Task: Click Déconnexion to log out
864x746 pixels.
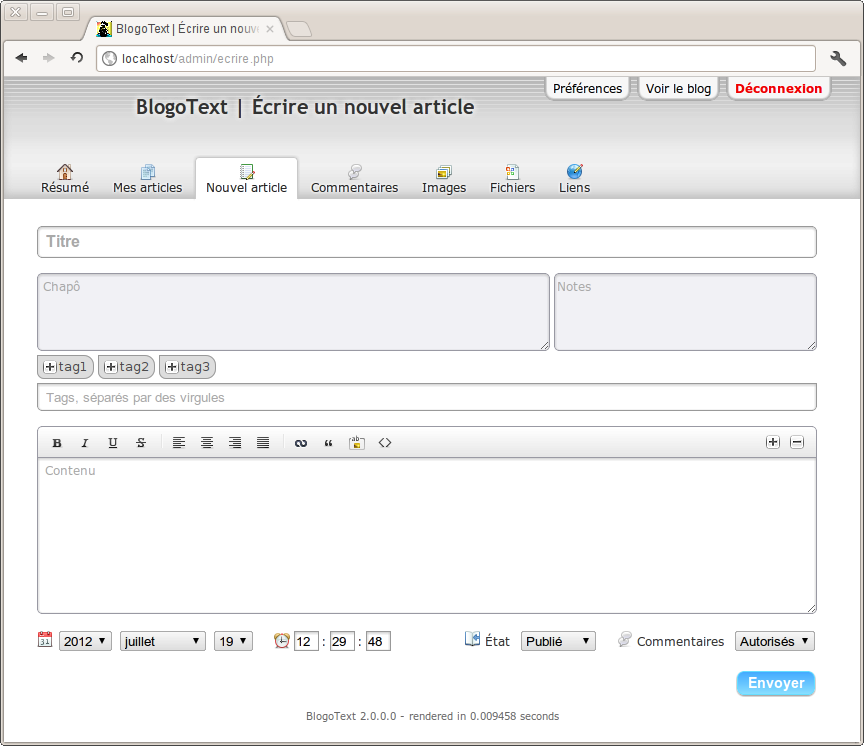Action: coord(778,88)
